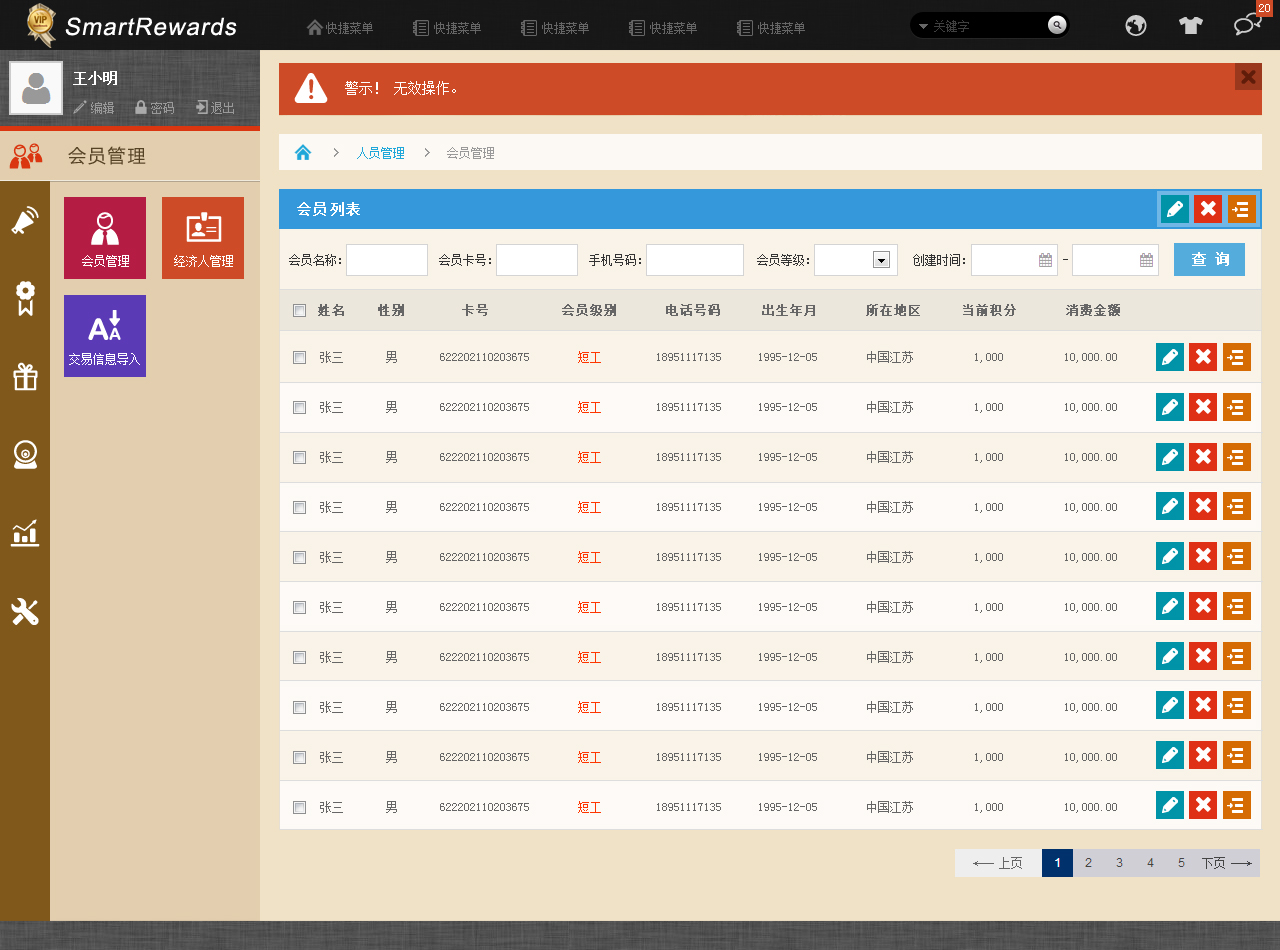Viewport: 1280px width, 950px height.
Task: Click indent icon in 会员列表 header
Action: click(x=1241, y=209)
